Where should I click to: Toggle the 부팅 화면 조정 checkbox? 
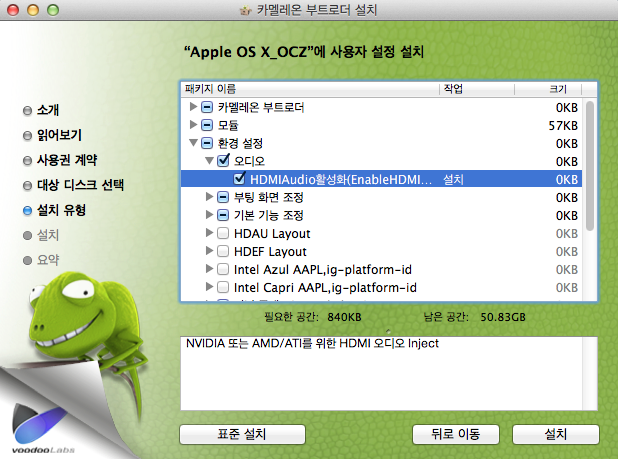(x=223, y=197)
